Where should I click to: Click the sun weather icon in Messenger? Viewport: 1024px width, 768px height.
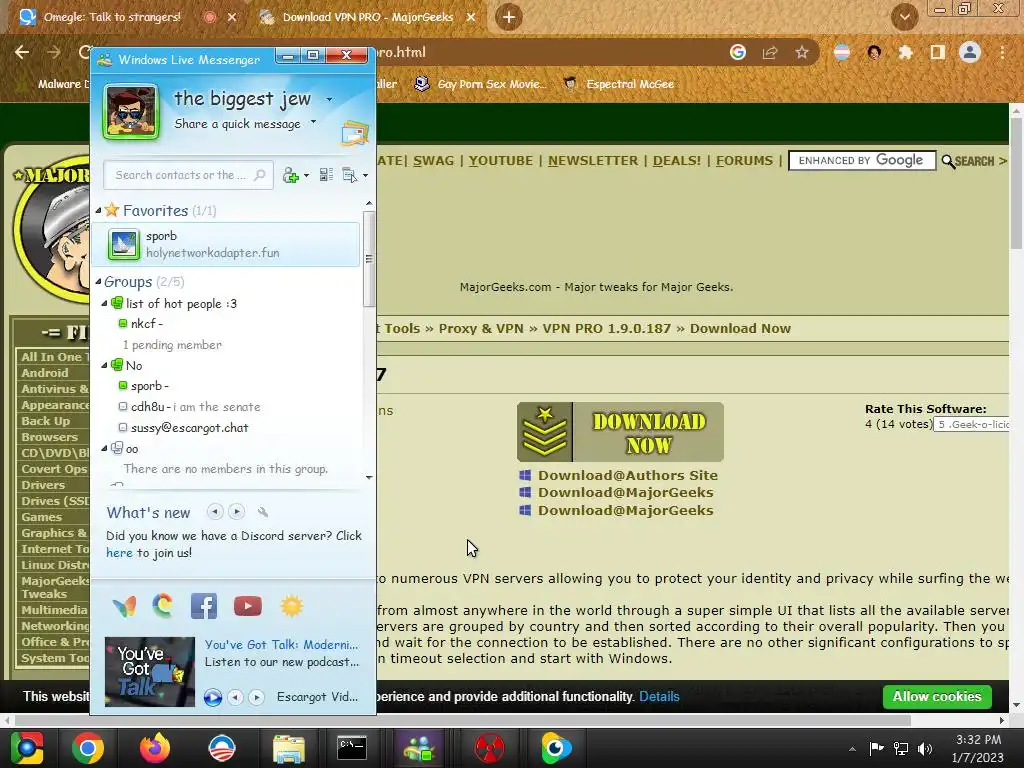291,606
